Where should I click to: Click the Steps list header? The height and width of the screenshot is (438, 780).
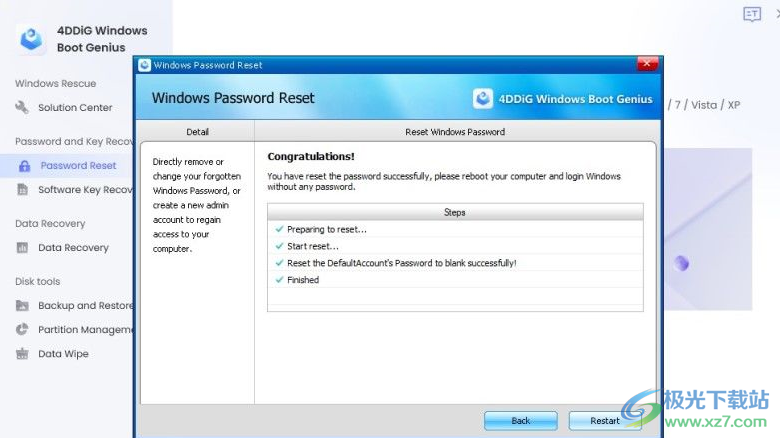[455, 212]
